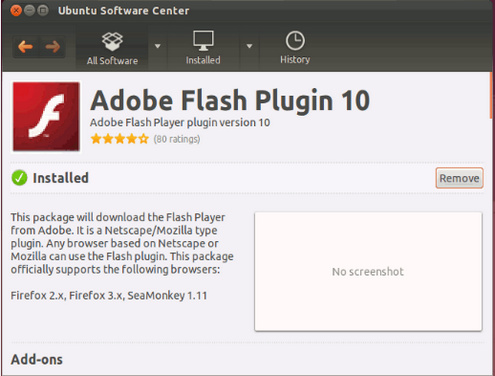
Task: Minimize the Ubuntu Software Center window
Action: click(x=29, y=10)
